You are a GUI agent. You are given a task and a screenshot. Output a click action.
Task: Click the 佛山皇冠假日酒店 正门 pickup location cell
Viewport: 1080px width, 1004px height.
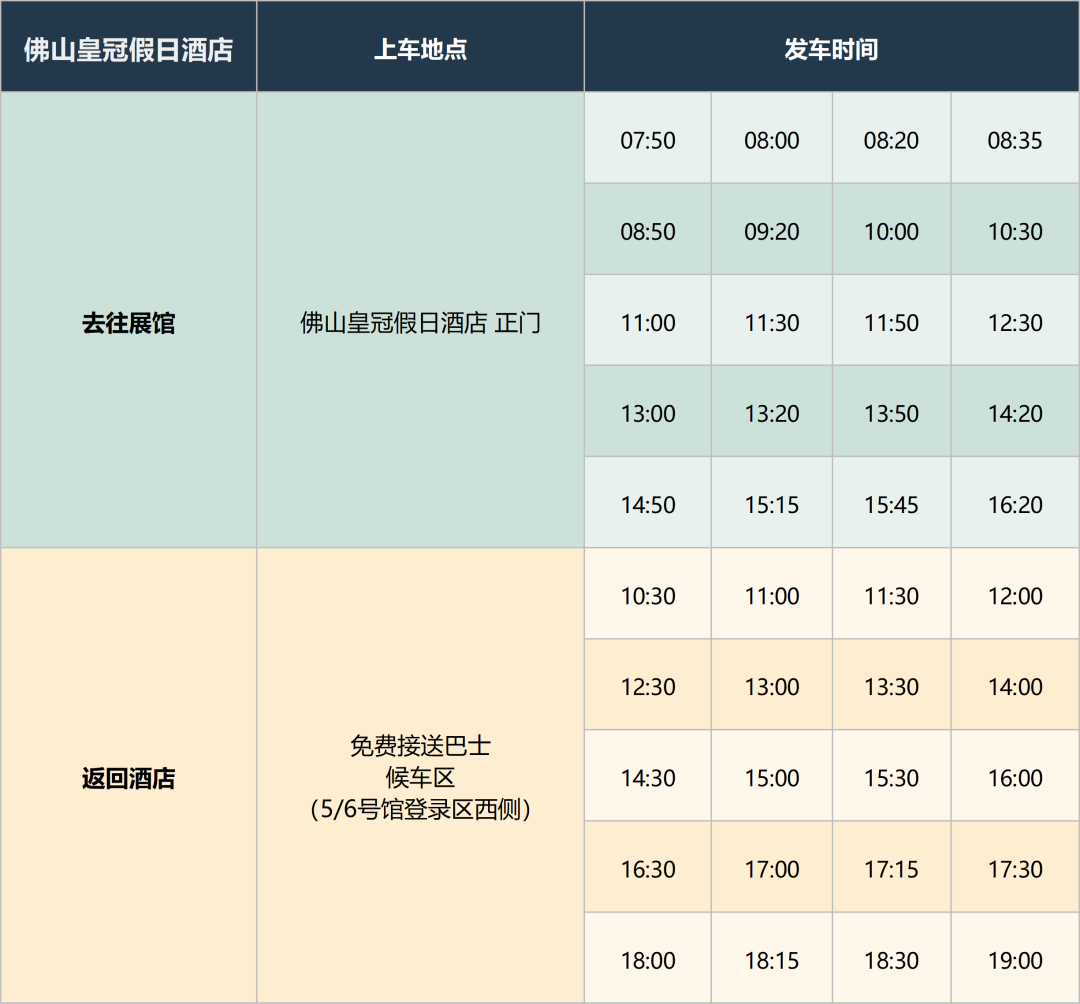pyautogui.click(x=420, y=320)
